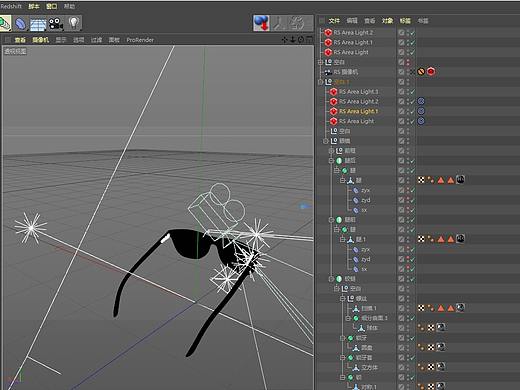This screenshot has height=390, width=520.
Task: Toggle the enable checkmark on 细分曲面.1 row
Action: pyautogui.click(x=412, y=318)
